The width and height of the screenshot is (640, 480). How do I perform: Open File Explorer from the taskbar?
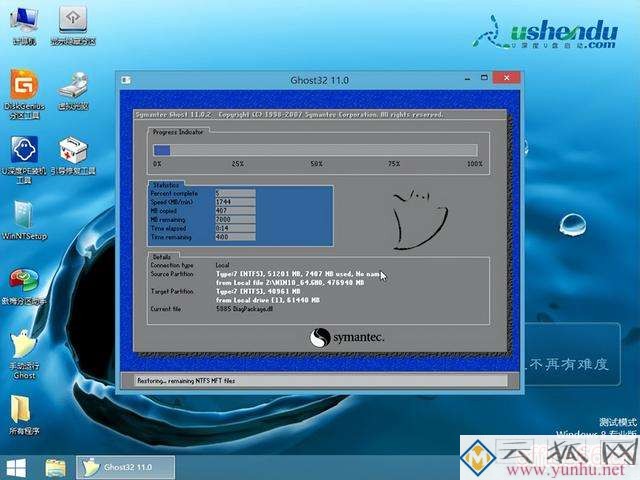point(56,468)
